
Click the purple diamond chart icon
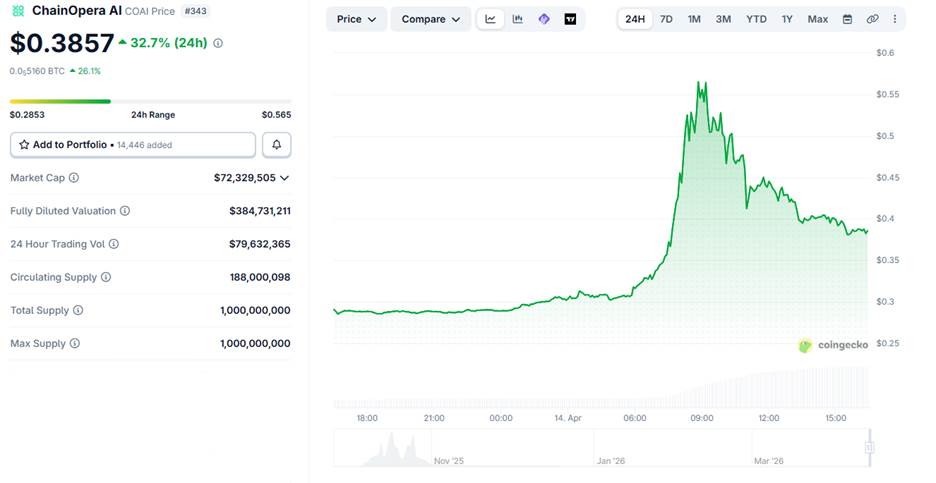tap(544, 19)
